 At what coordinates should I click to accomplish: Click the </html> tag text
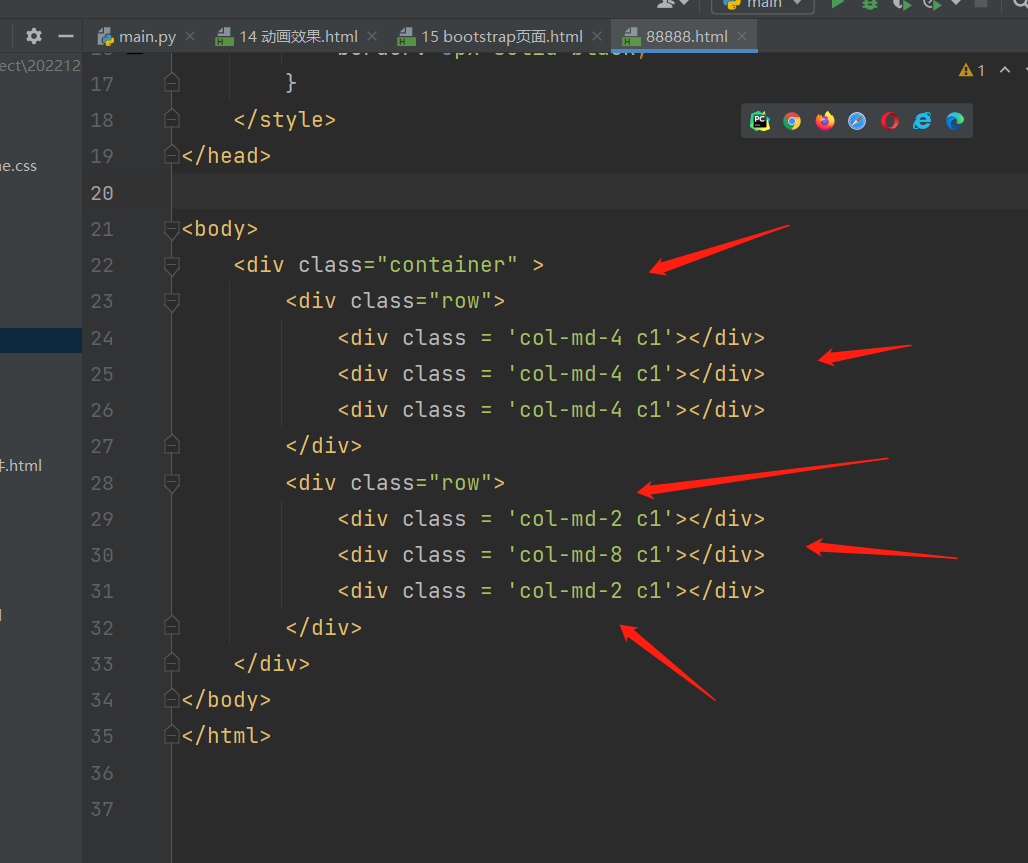pos(226,736)
